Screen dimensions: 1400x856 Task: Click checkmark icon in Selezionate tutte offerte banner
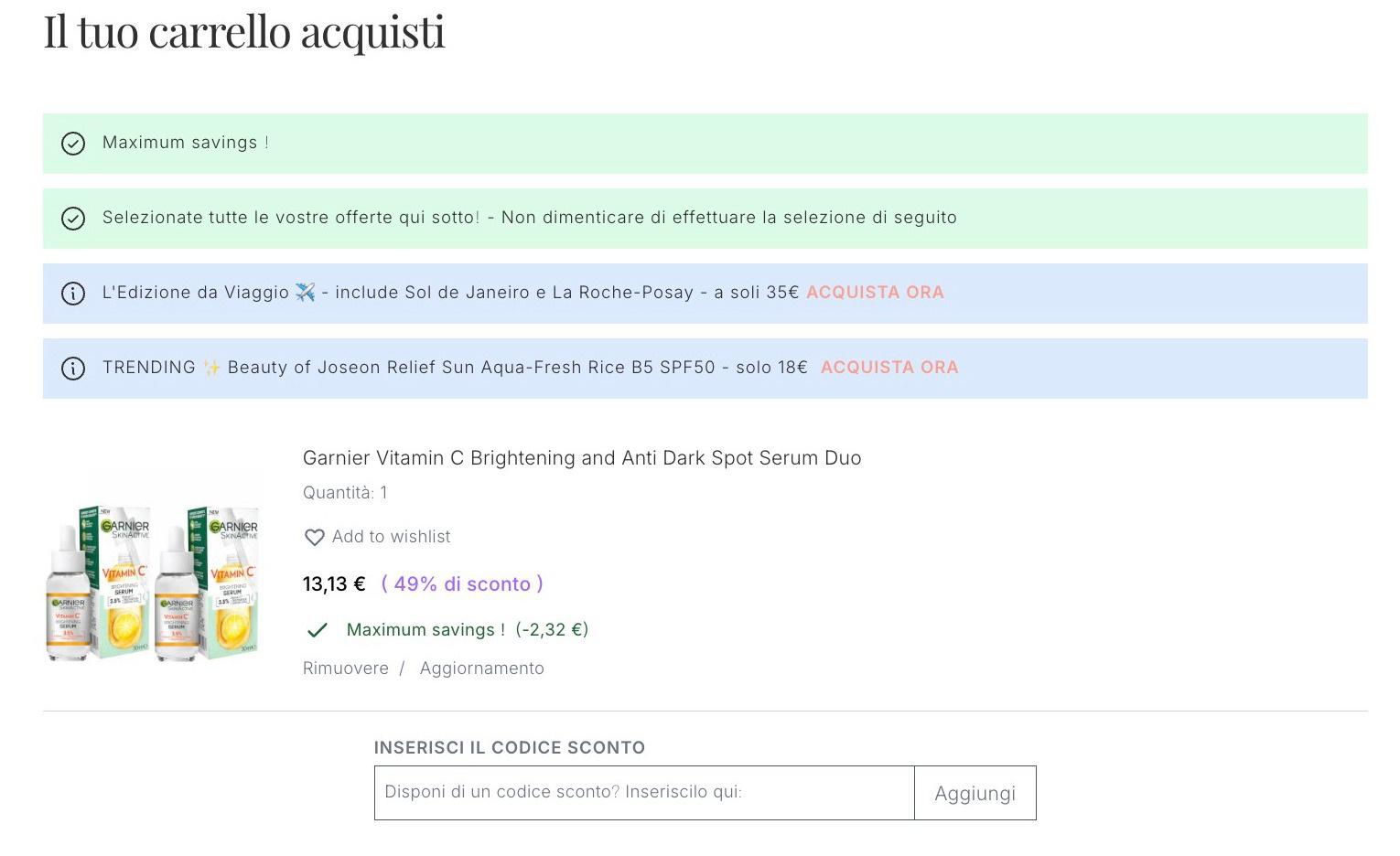click(73, 219)
